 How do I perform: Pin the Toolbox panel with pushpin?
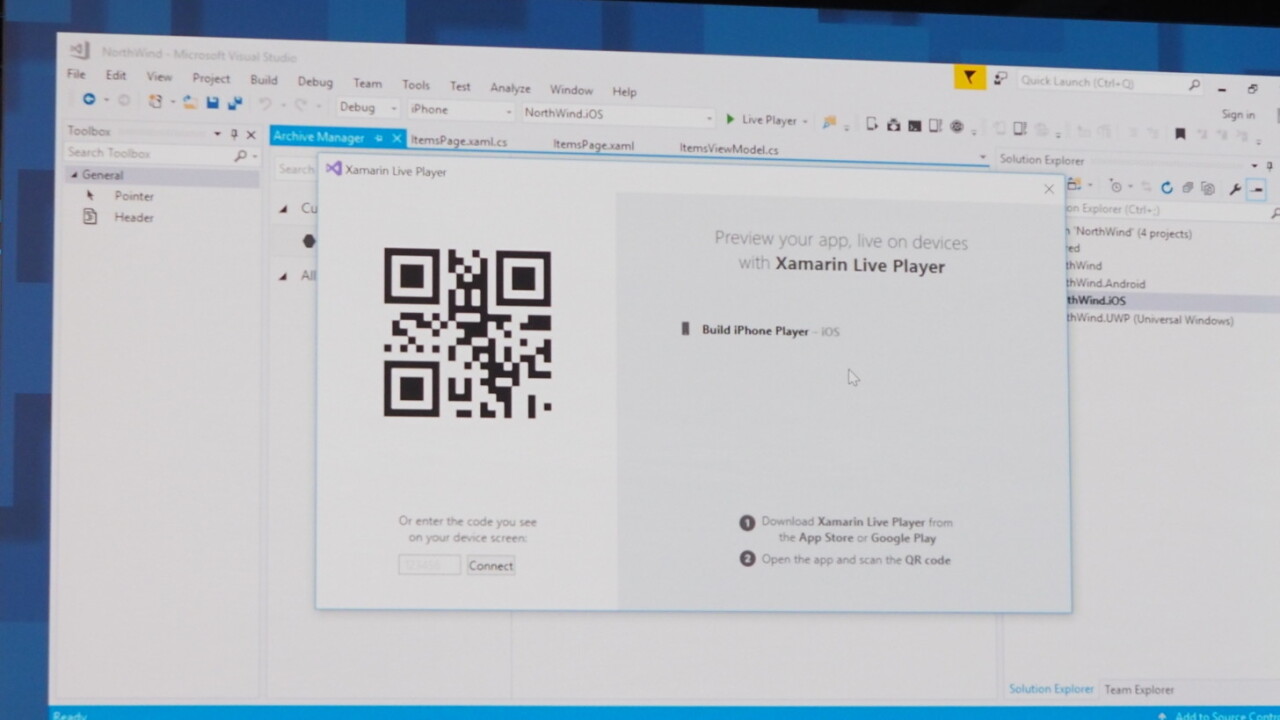[x=234, y=134]
